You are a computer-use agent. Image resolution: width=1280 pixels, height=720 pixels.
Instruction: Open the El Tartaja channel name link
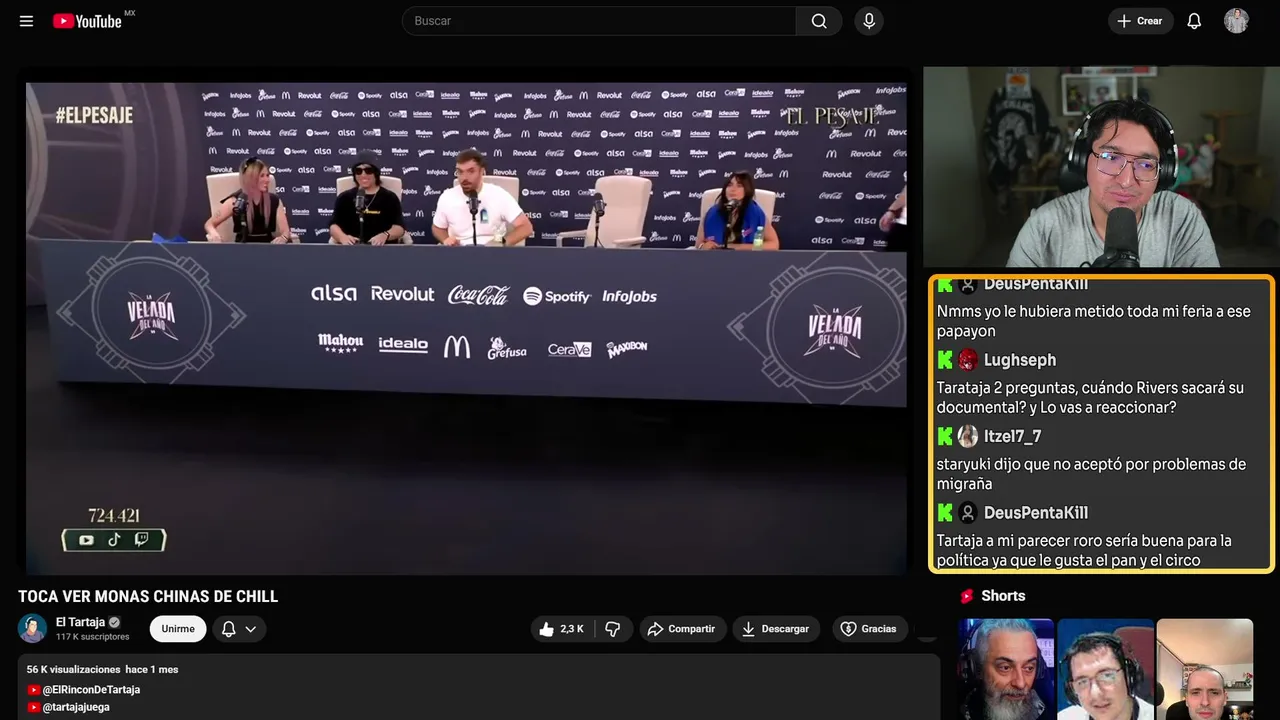click(x=80, y=622)
